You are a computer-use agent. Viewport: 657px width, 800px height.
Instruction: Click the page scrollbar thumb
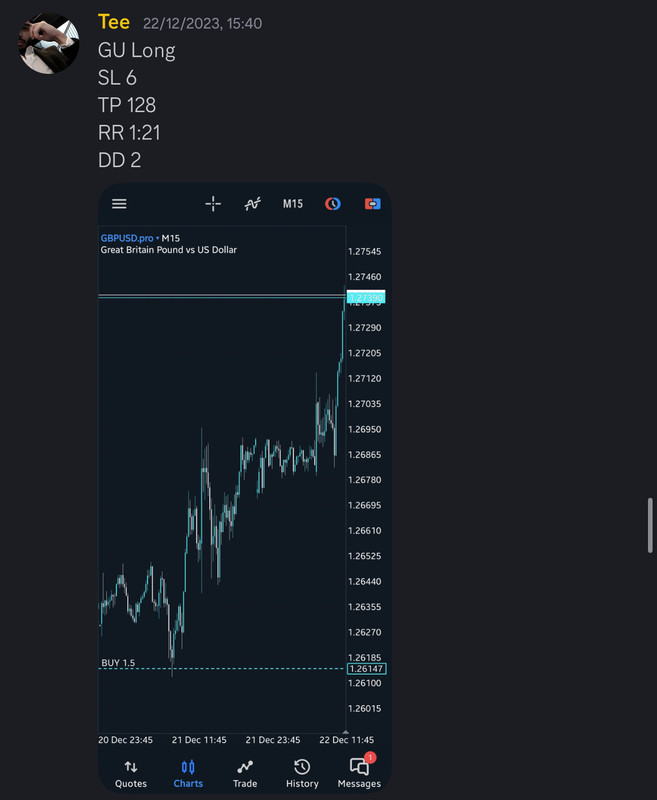(650, 525)
